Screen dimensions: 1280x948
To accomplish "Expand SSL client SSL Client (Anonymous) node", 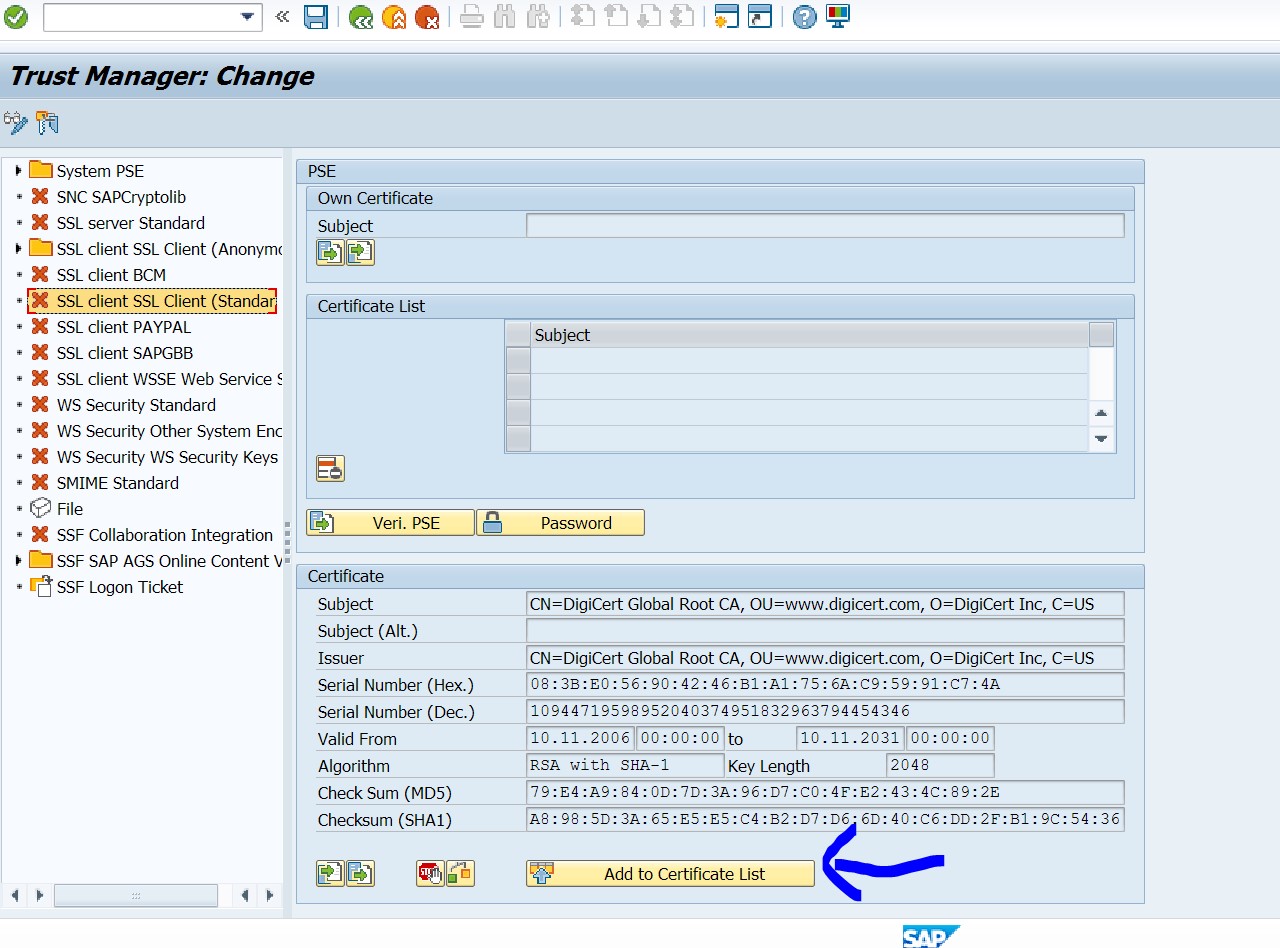I will [18, 249].
